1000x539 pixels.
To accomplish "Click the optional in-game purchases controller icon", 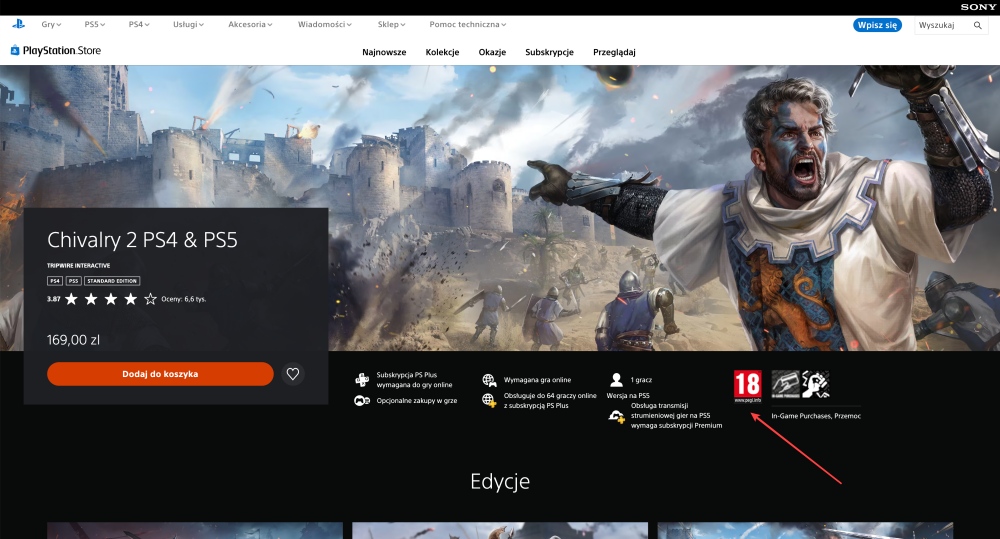I will (362, 401).
